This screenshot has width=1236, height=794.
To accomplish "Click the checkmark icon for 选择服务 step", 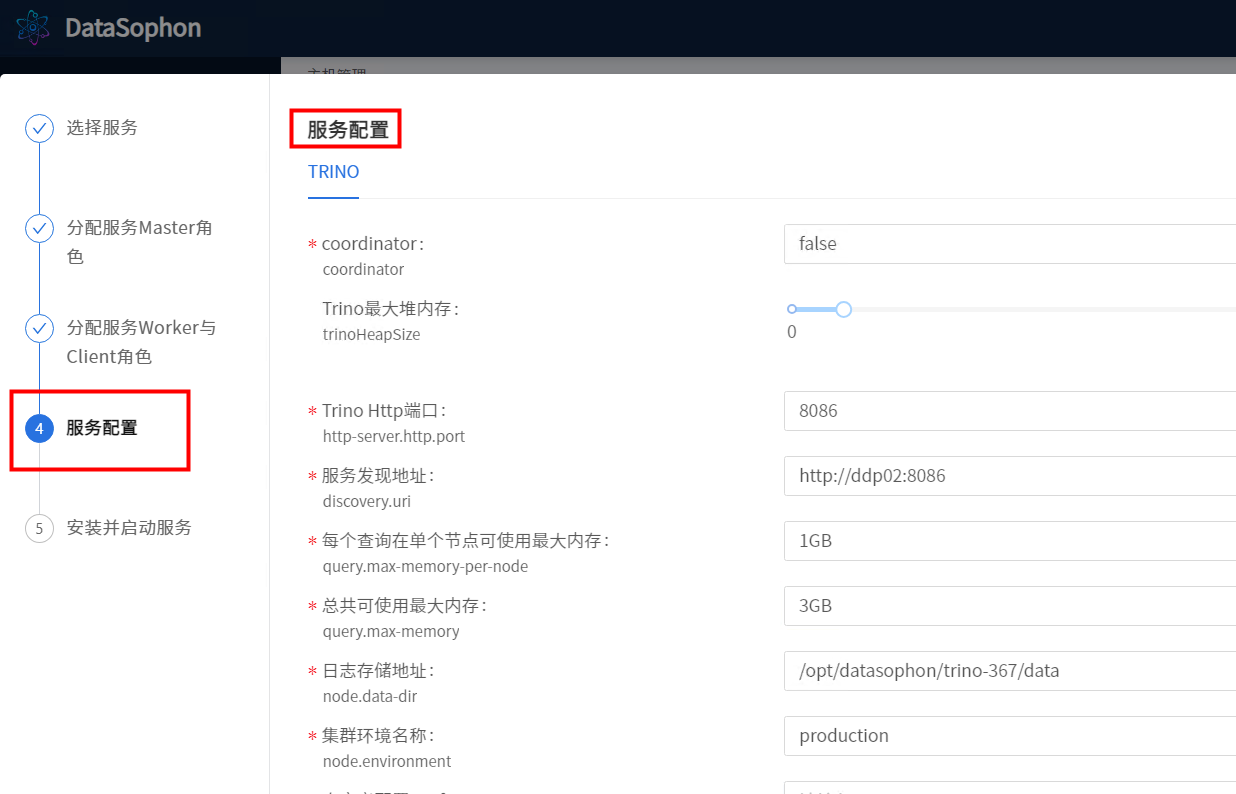I will [39, 128].
